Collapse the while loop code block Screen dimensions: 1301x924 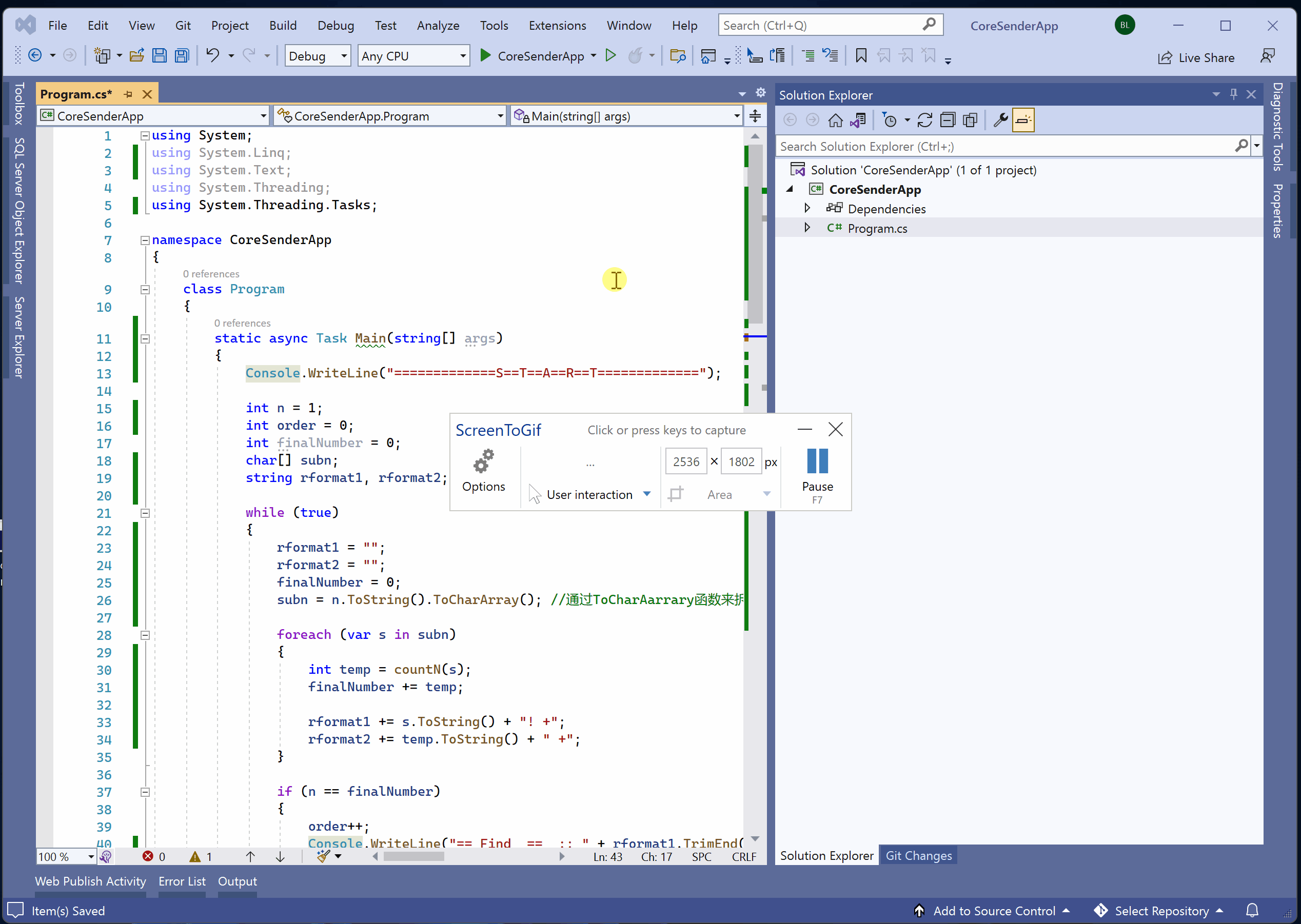[145, 513]
